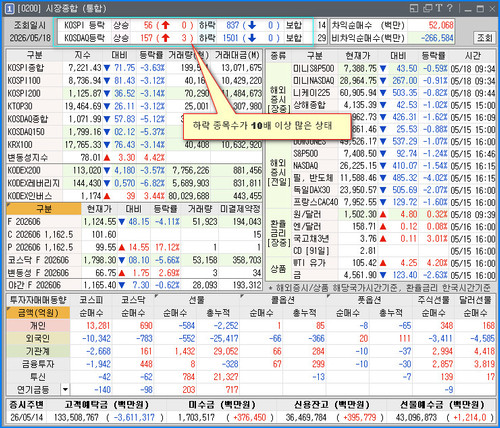The width and height of the screenshot is (500, 428).
Task: Select the 필. 반도체 index row
Action: tap(394, 178)
